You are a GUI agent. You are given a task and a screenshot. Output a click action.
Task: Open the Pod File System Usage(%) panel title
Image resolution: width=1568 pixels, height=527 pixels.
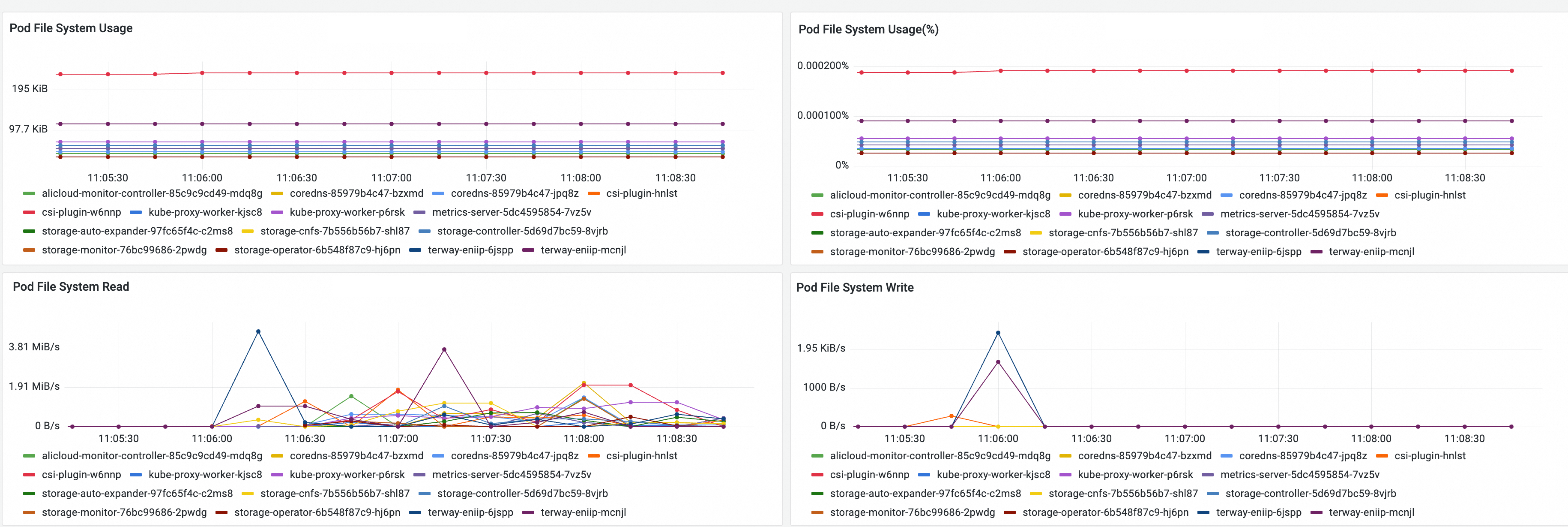click(x=868, y=29)
